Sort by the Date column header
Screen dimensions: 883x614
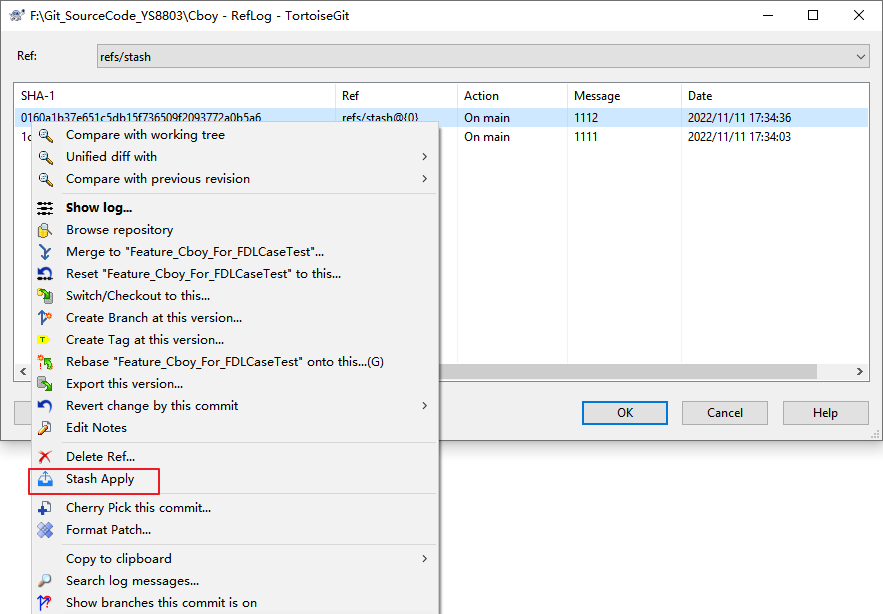point(775,96)
